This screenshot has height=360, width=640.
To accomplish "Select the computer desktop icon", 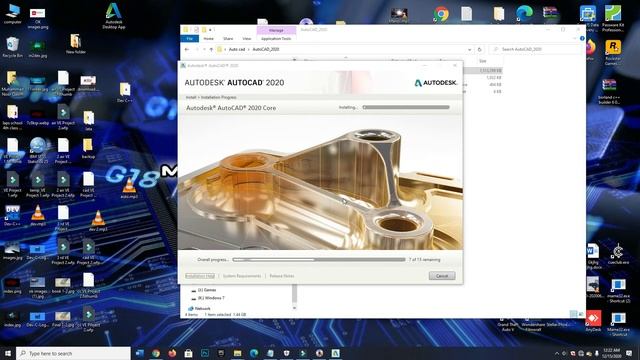I will [12, 14].
